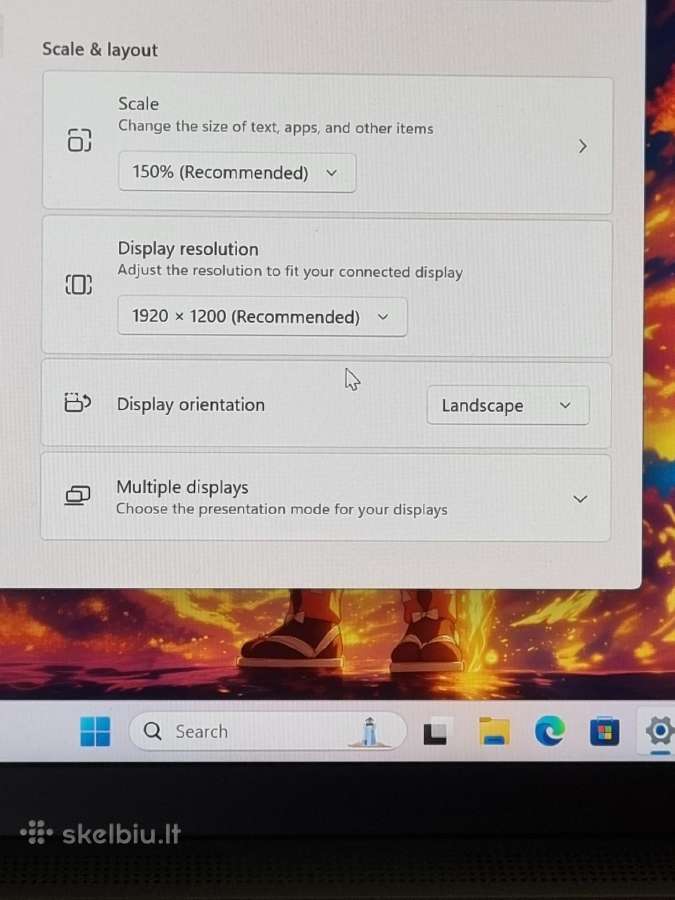
Task: Click the magnifier icon in taskbar search
Action: click(x=152, y=731)
